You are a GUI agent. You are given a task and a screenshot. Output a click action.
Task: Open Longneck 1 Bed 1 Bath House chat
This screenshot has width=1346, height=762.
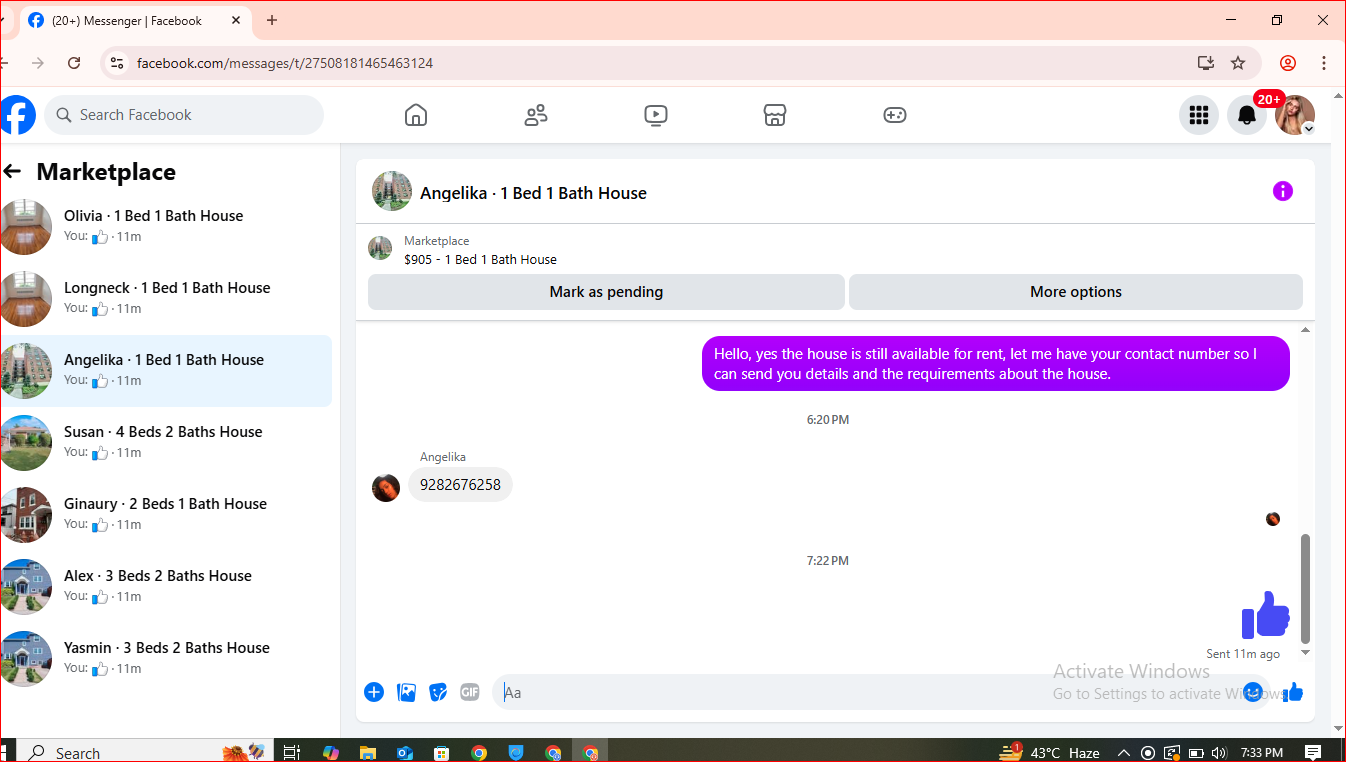(166, 299)
